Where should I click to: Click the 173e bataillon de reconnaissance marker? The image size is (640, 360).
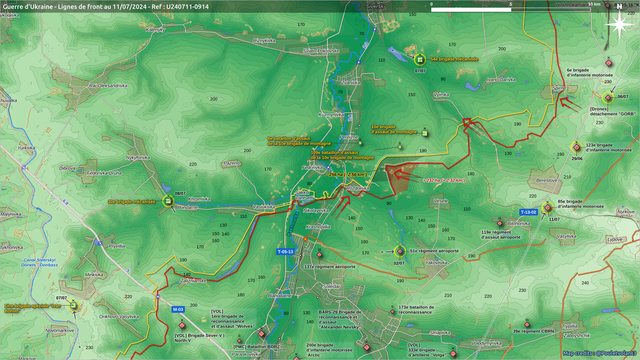393,311
